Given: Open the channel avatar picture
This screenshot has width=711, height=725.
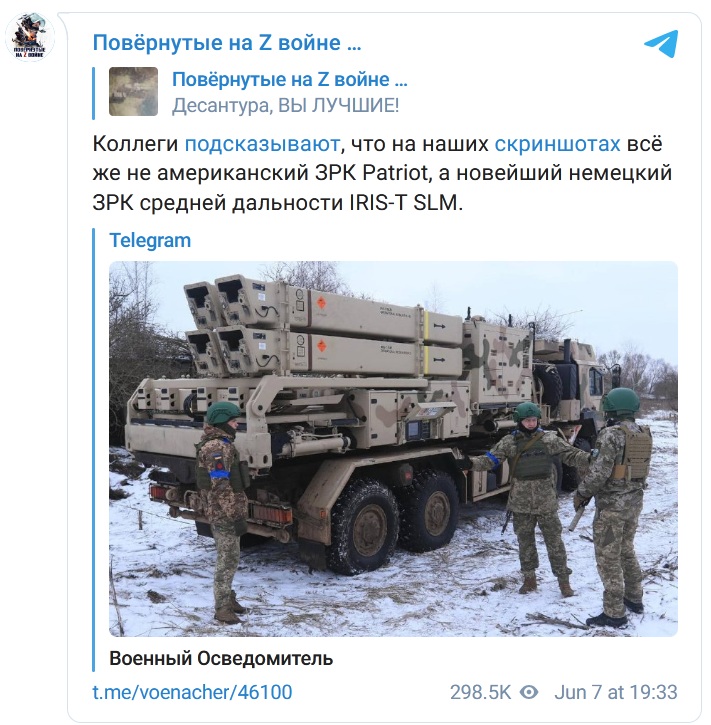Looking at the screenshot, I should 30,37.
